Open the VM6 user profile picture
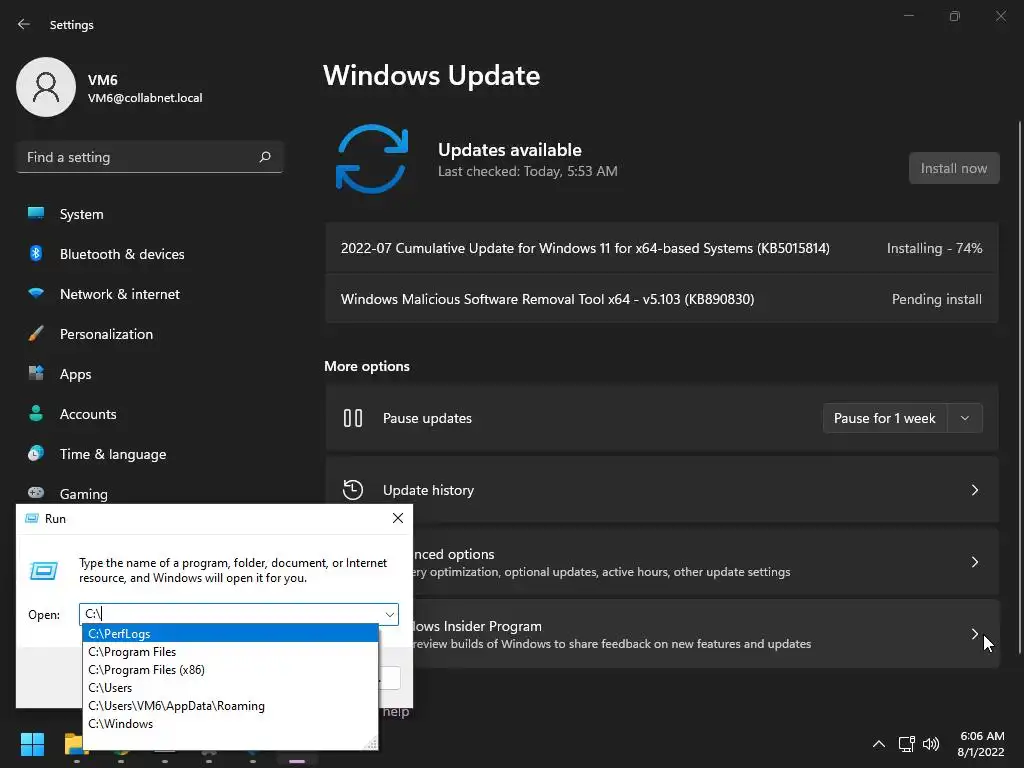The image size is (1024, 768). [x=46, y=87]
